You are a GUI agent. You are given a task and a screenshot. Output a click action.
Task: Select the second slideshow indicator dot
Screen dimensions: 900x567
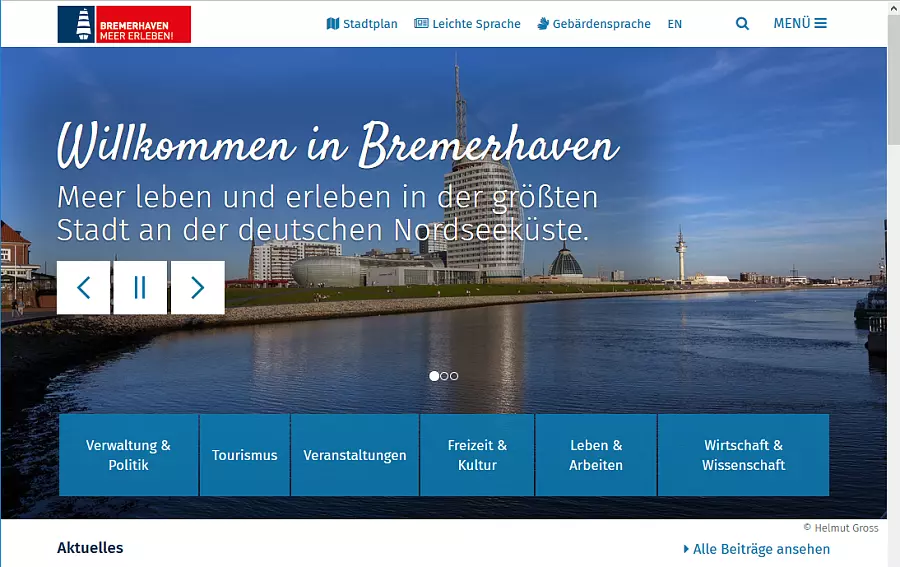tap(444, 376)
